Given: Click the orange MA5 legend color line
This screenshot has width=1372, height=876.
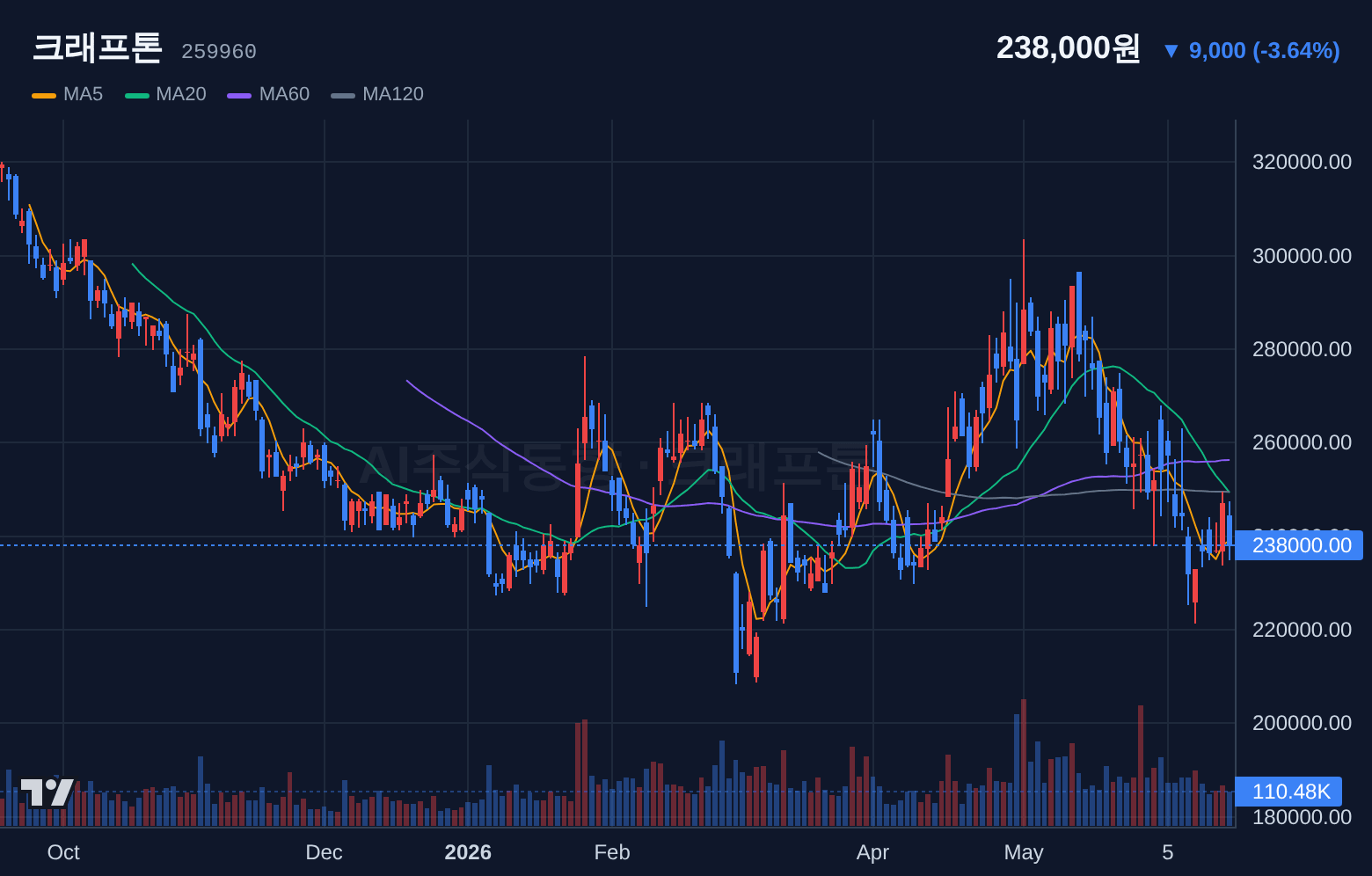Looking at the screenshot, I should point(44,95).
